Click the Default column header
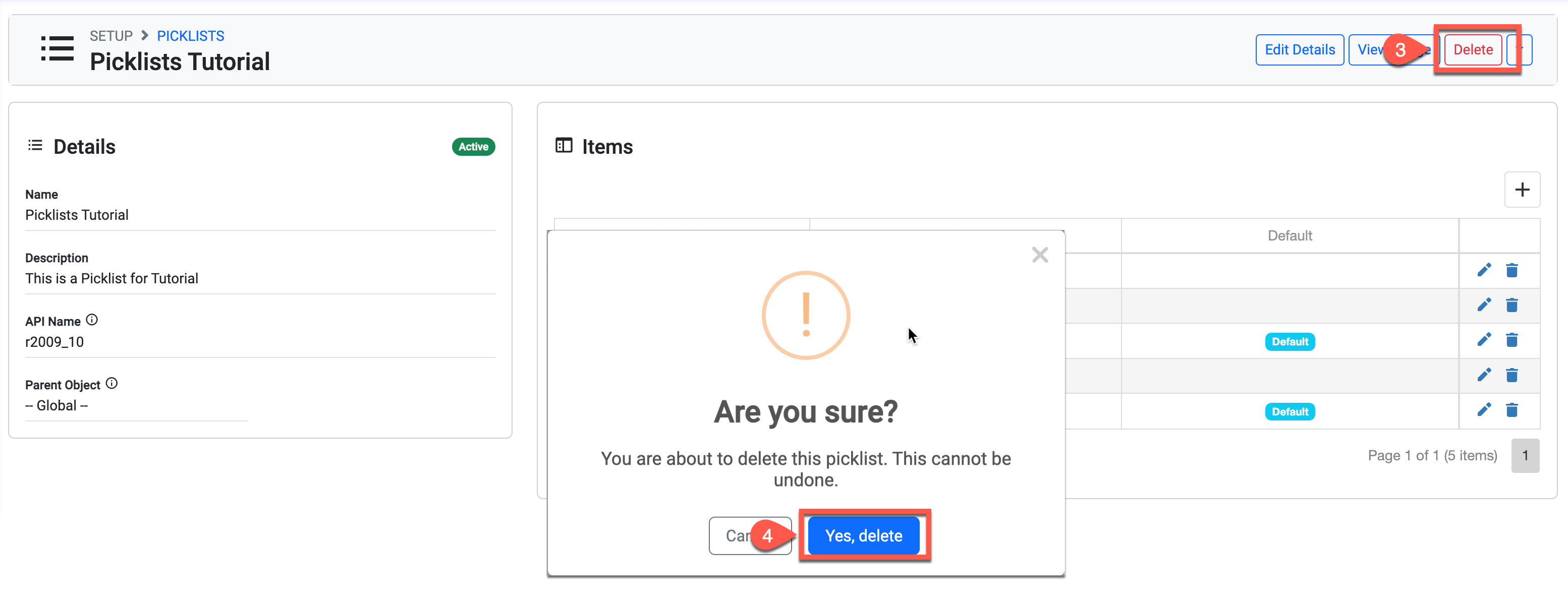1568x606 pixels. [1289, 236]
